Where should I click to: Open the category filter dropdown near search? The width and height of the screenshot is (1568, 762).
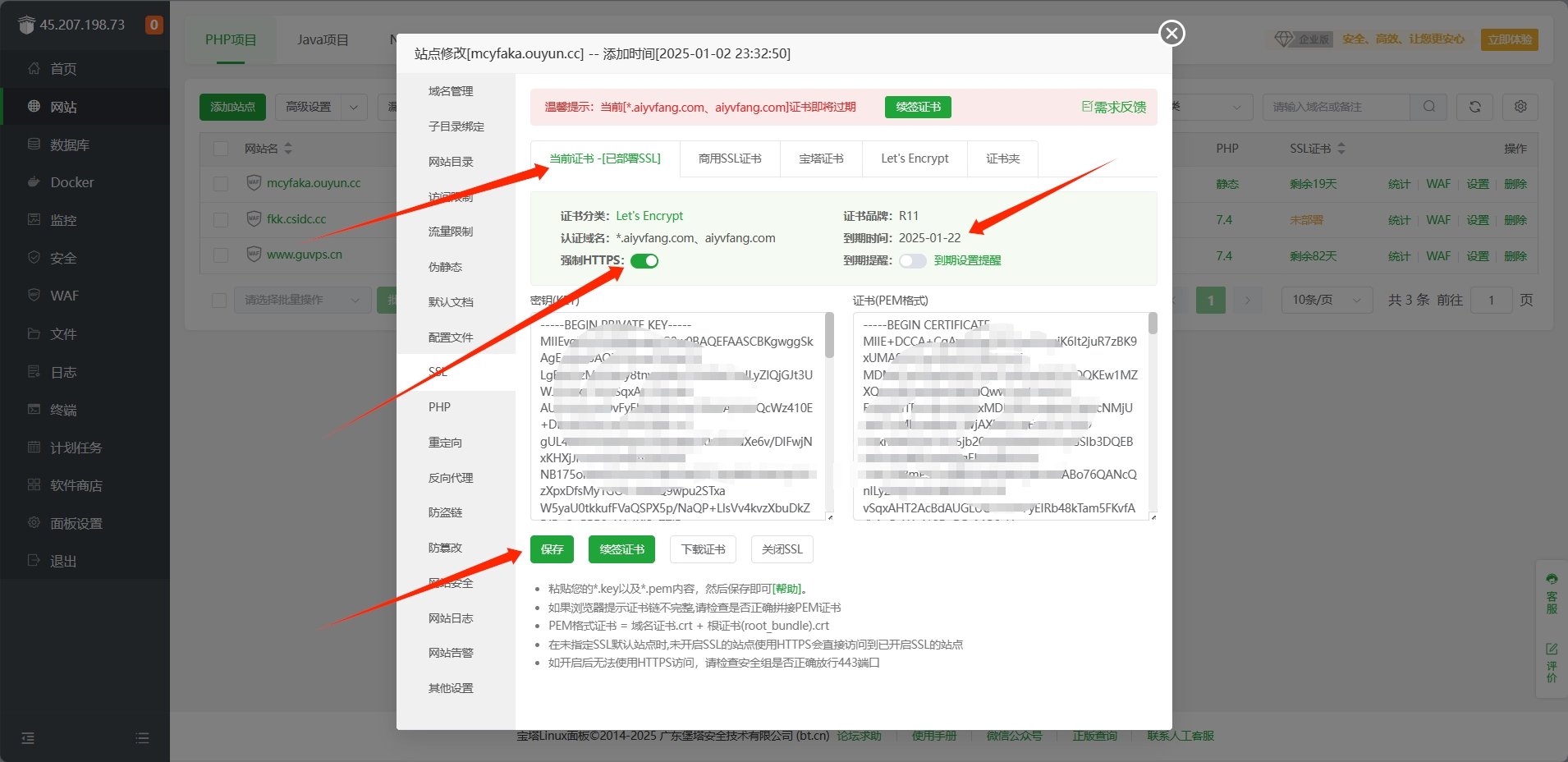coord(1213,107)
